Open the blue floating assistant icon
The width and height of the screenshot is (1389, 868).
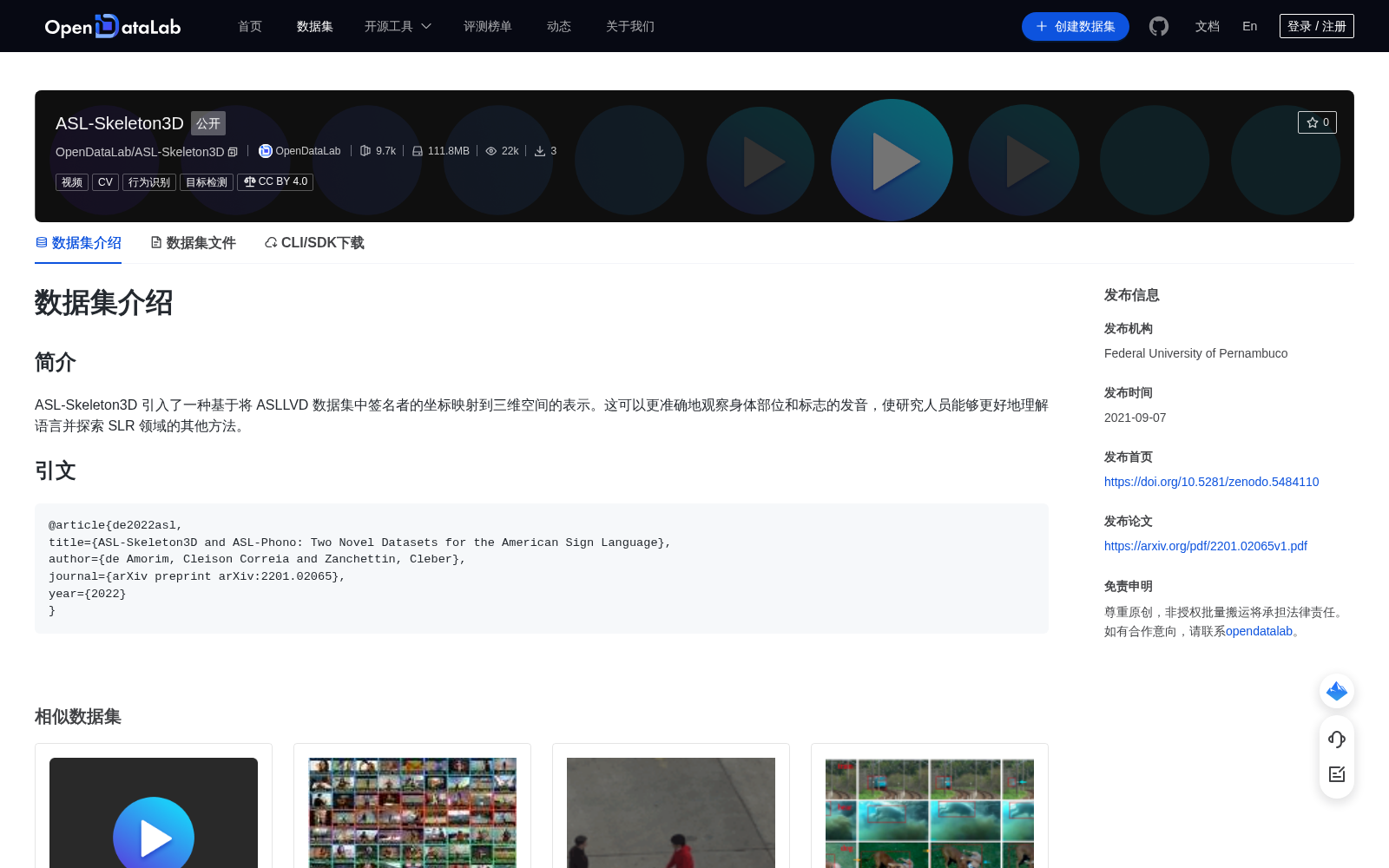1337,691
